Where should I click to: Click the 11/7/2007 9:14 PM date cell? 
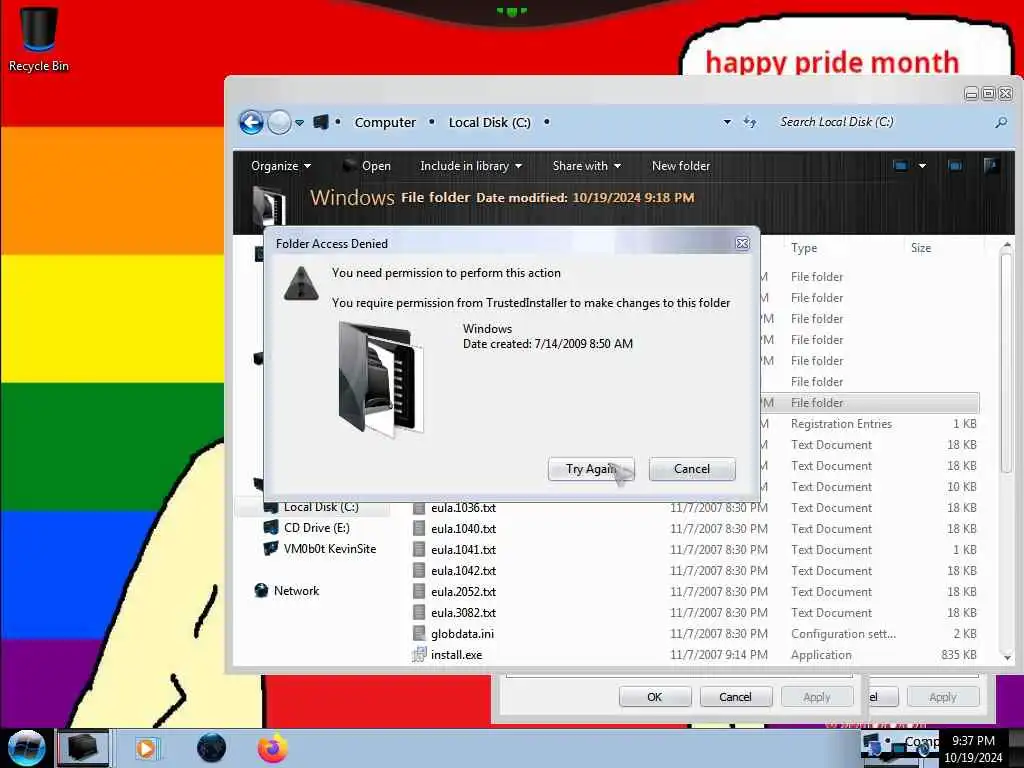point(718,654)
